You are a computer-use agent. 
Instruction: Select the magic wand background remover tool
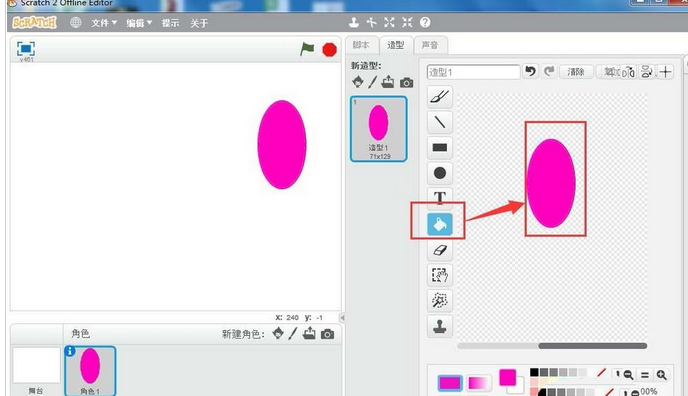(440, 300)
